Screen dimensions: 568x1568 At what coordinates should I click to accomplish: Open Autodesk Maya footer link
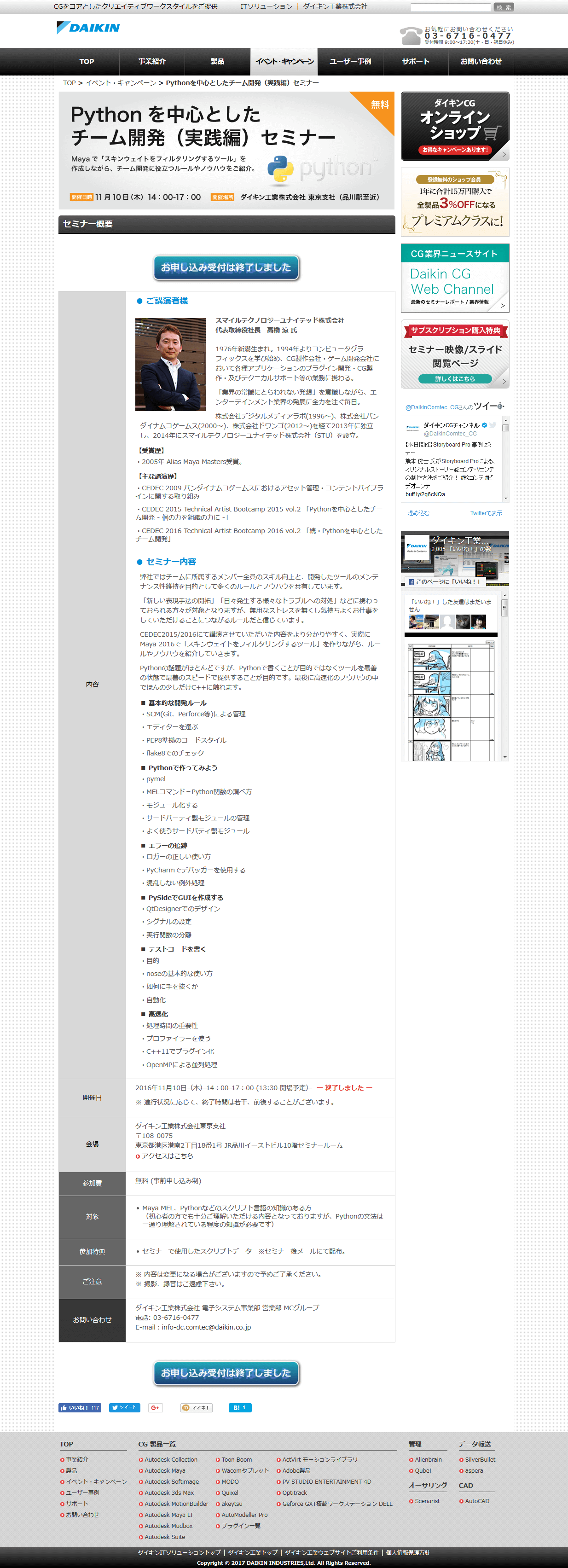click(x=164, y=1470)
